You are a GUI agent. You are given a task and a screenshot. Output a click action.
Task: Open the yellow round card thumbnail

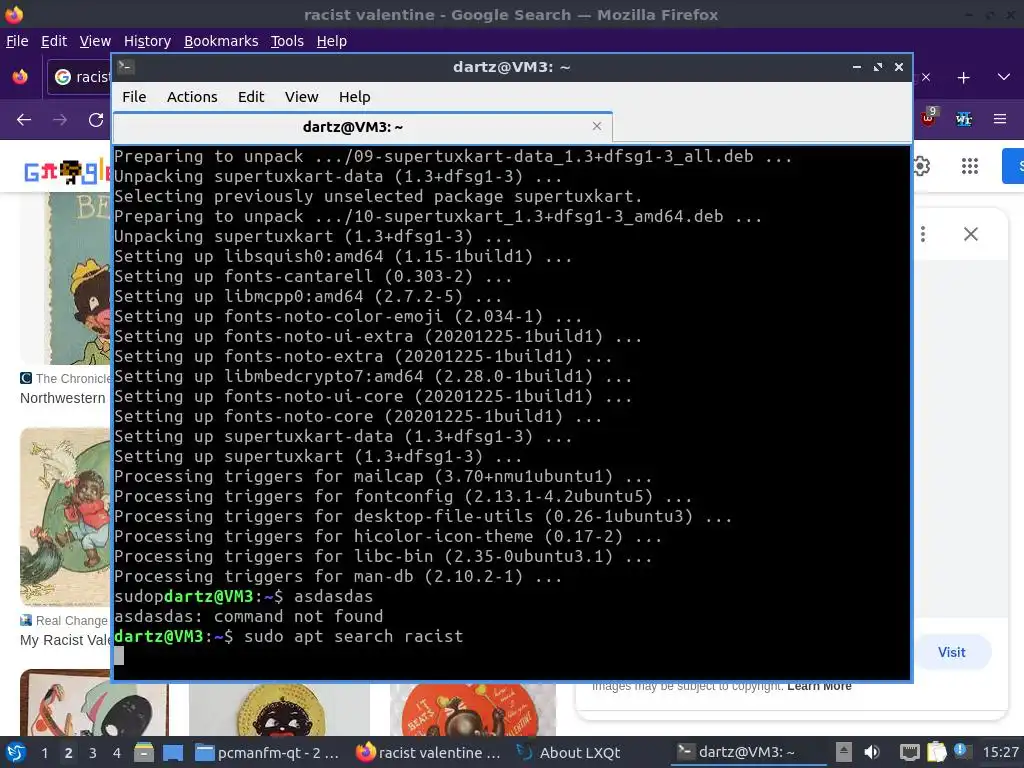pyautogui.click(x=280, y=709)
